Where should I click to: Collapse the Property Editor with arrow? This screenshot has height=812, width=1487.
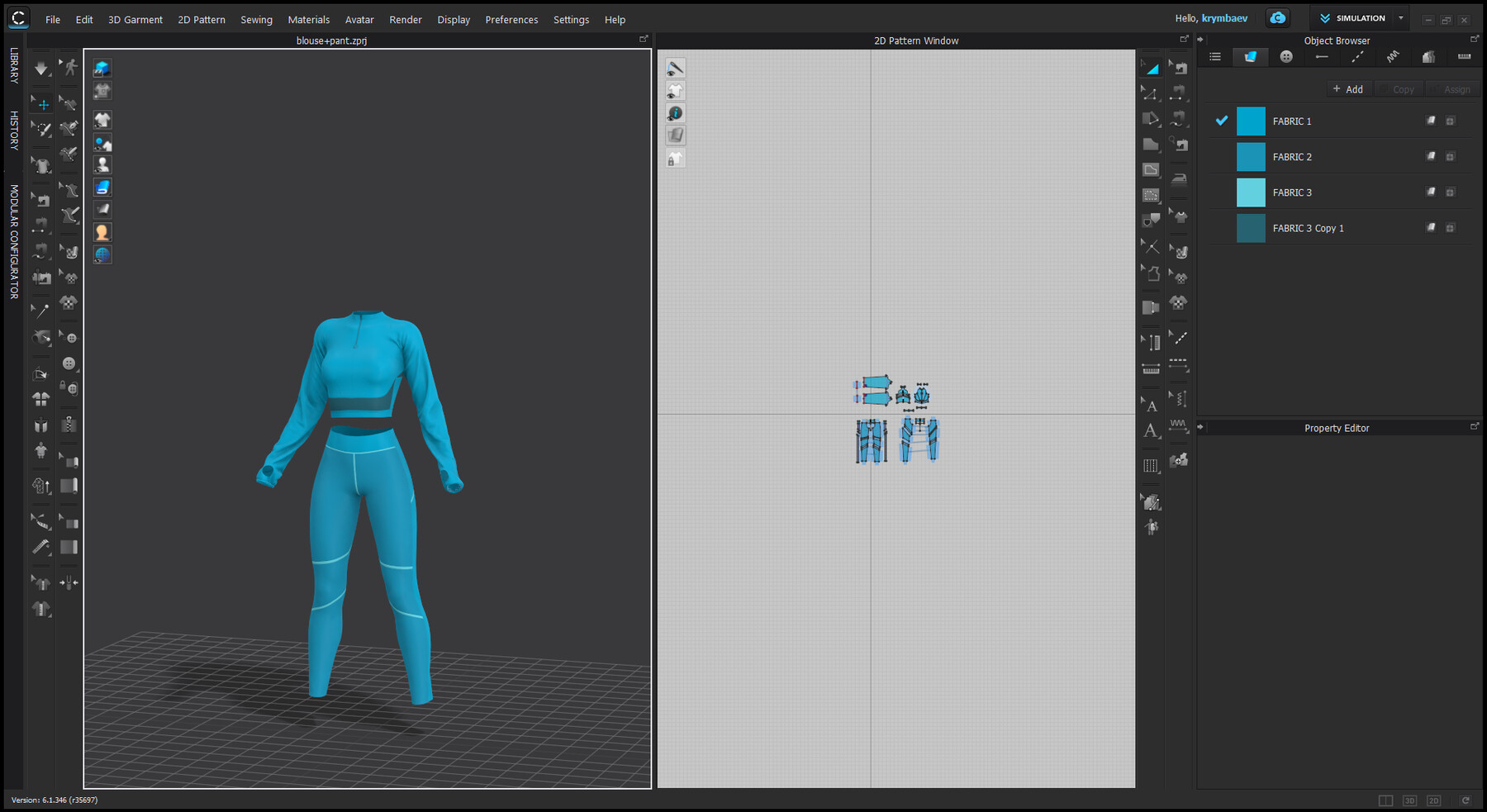pyautogui.click(x=1200, y=427)
